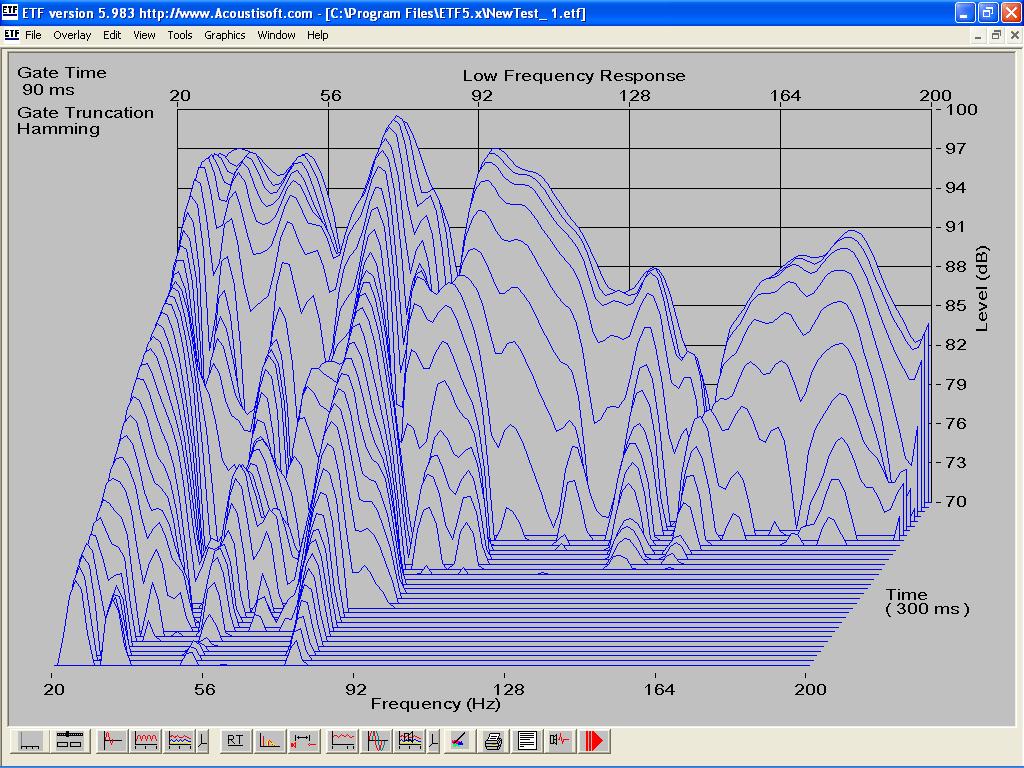
Task: Click the ruler scale icon in toolbar
Action: (29, 741)
